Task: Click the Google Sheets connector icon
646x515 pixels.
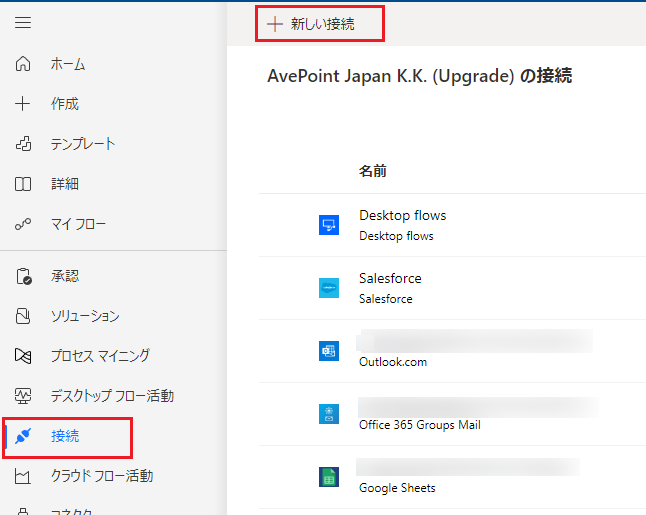Action: 329,477
